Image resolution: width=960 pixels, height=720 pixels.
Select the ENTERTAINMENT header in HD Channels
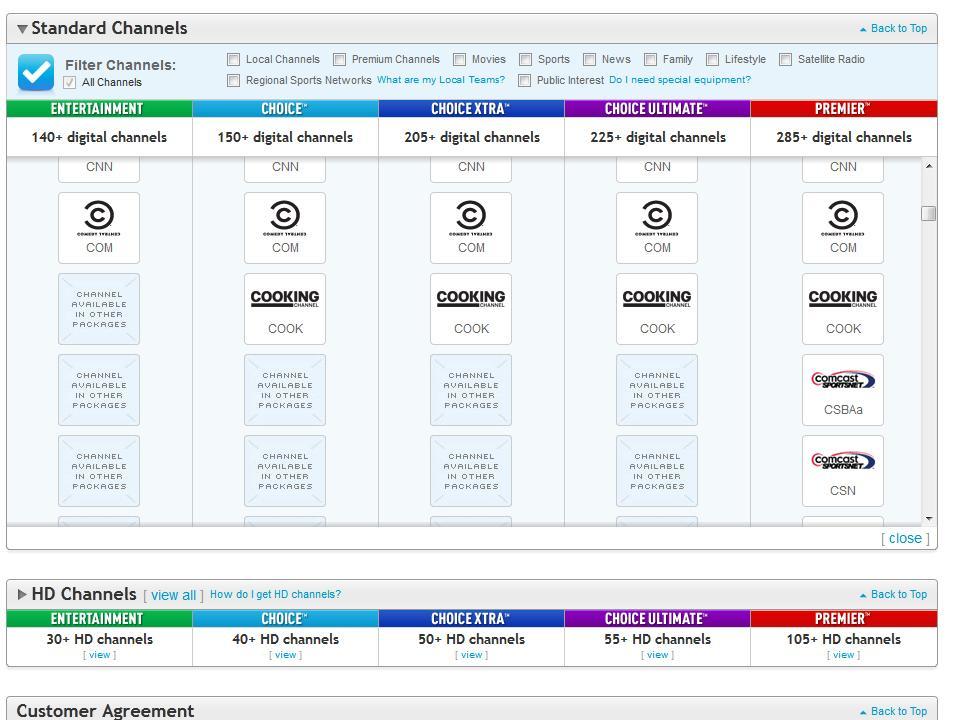(x=99, y=618)
